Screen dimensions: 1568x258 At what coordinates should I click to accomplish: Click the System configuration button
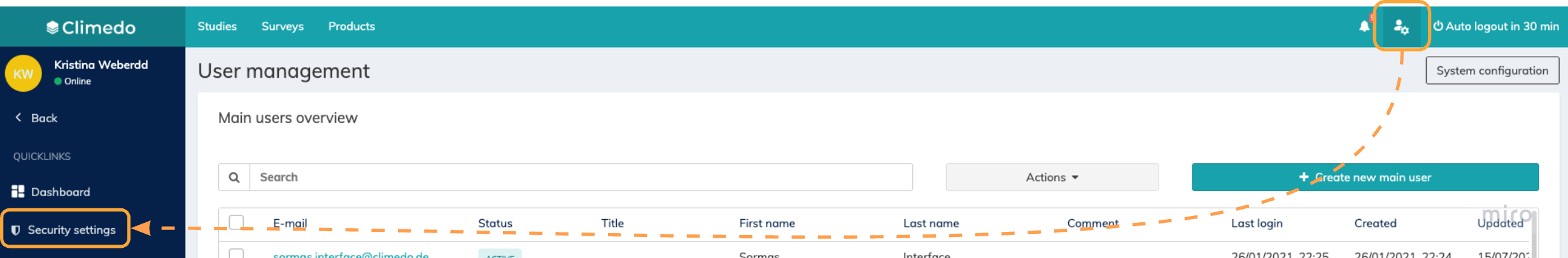click(1492, 71)
